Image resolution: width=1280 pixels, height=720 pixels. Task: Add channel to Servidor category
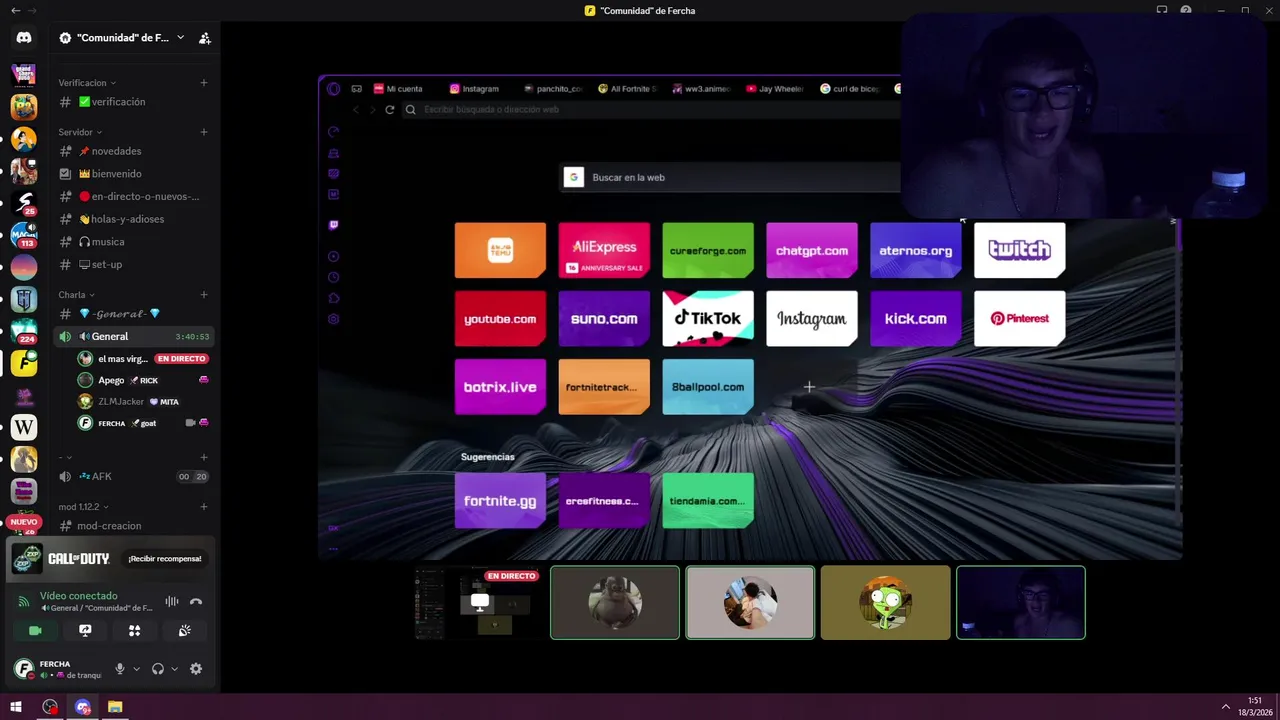(204, 132)
